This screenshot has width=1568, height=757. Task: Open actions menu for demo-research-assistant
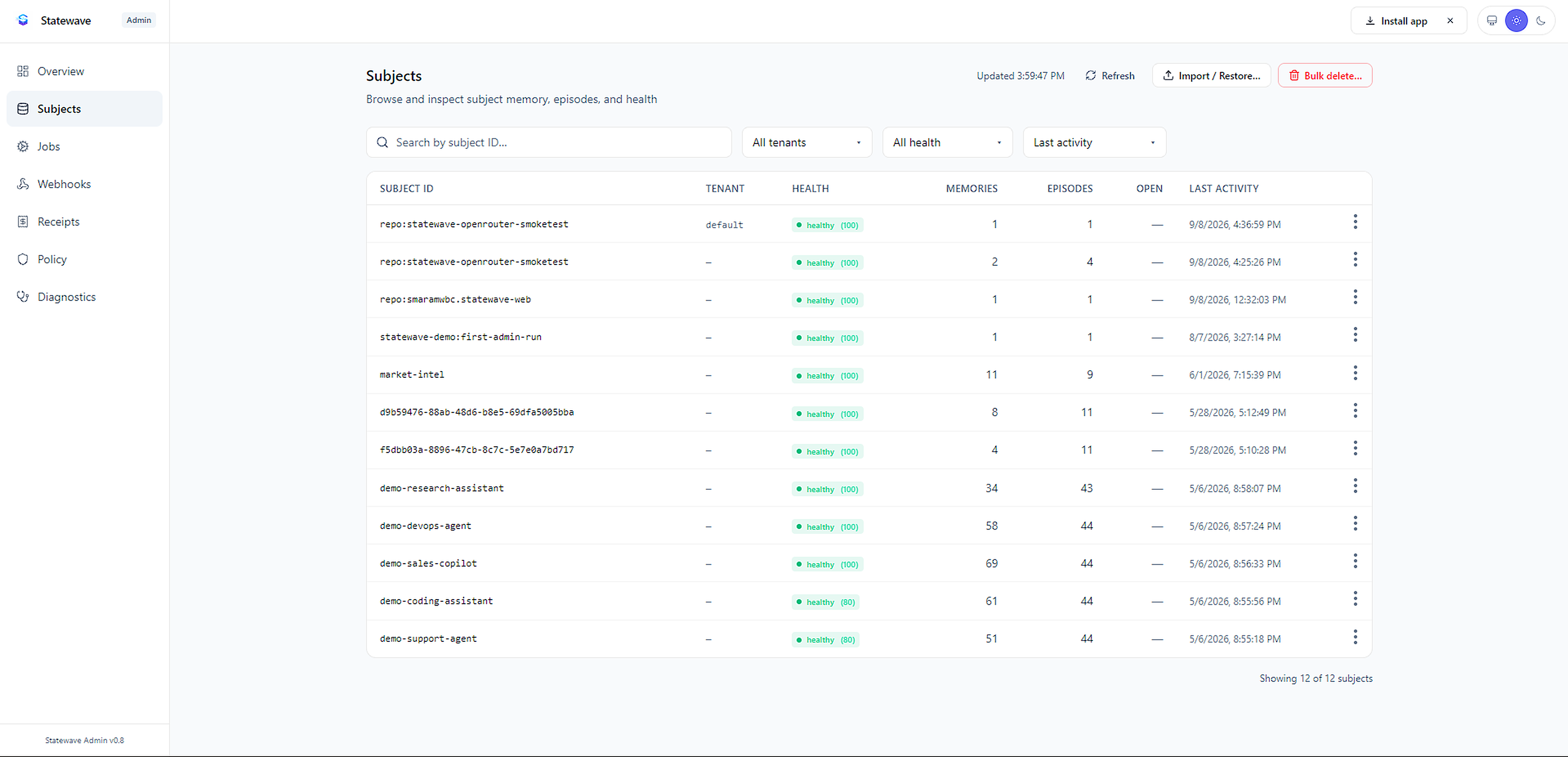(x=1356, y=486)
